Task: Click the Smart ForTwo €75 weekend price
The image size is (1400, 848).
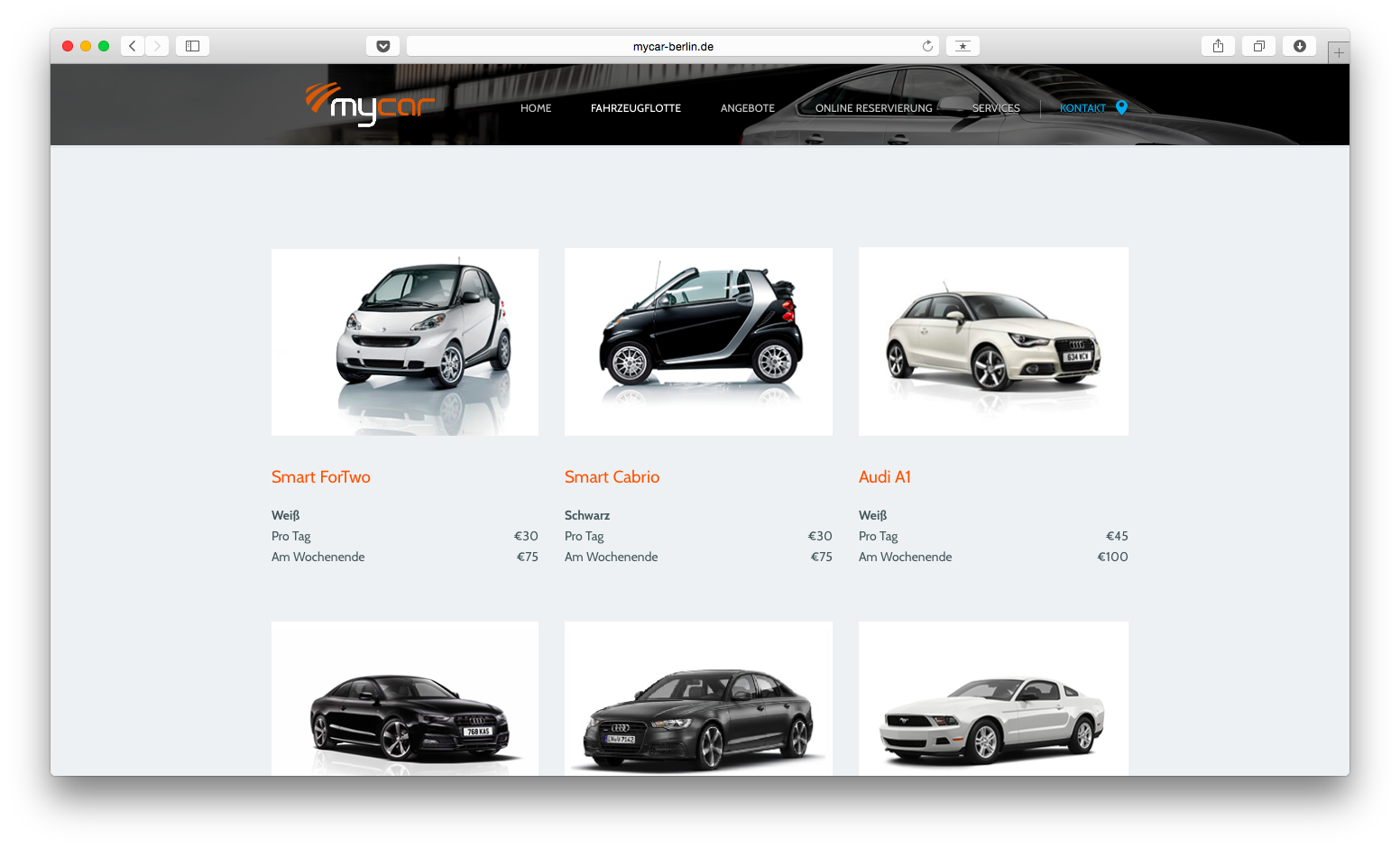Action: [x=528, y=557]
